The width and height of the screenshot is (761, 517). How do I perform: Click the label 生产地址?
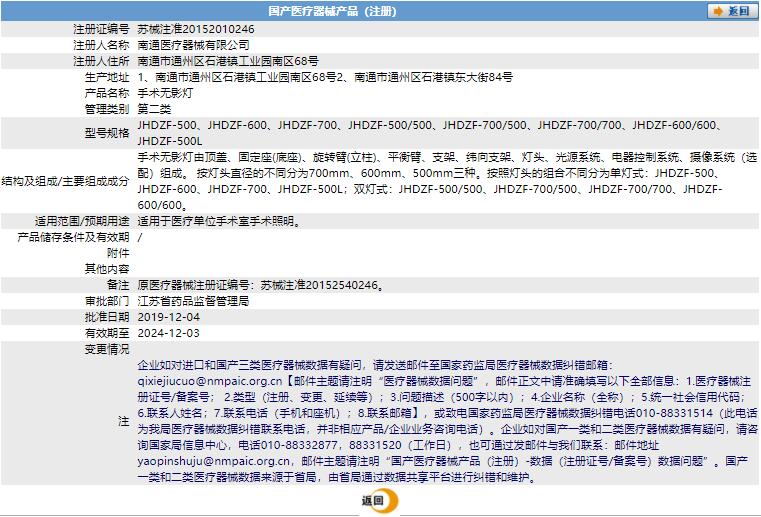[x=107, y=77]
